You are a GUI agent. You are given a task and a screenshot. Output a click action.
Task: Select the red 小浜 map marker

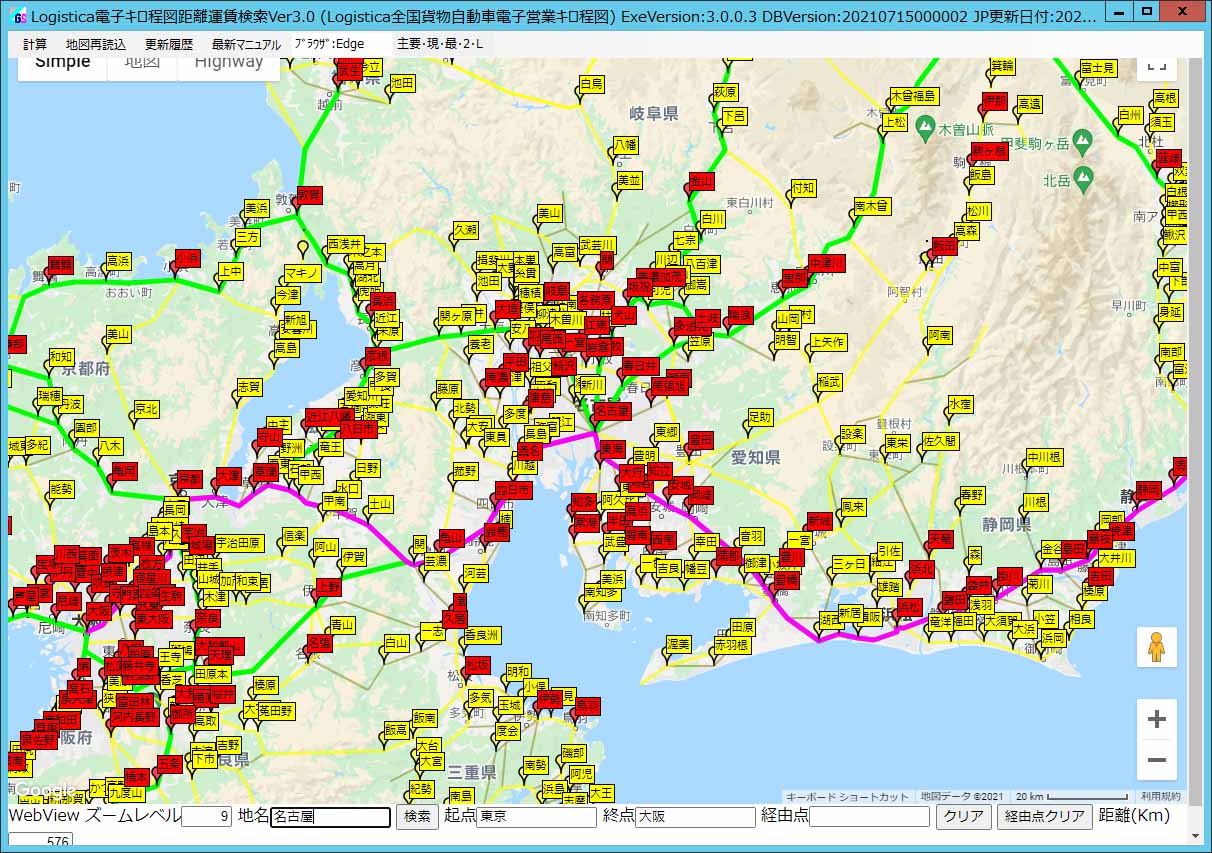187,259
